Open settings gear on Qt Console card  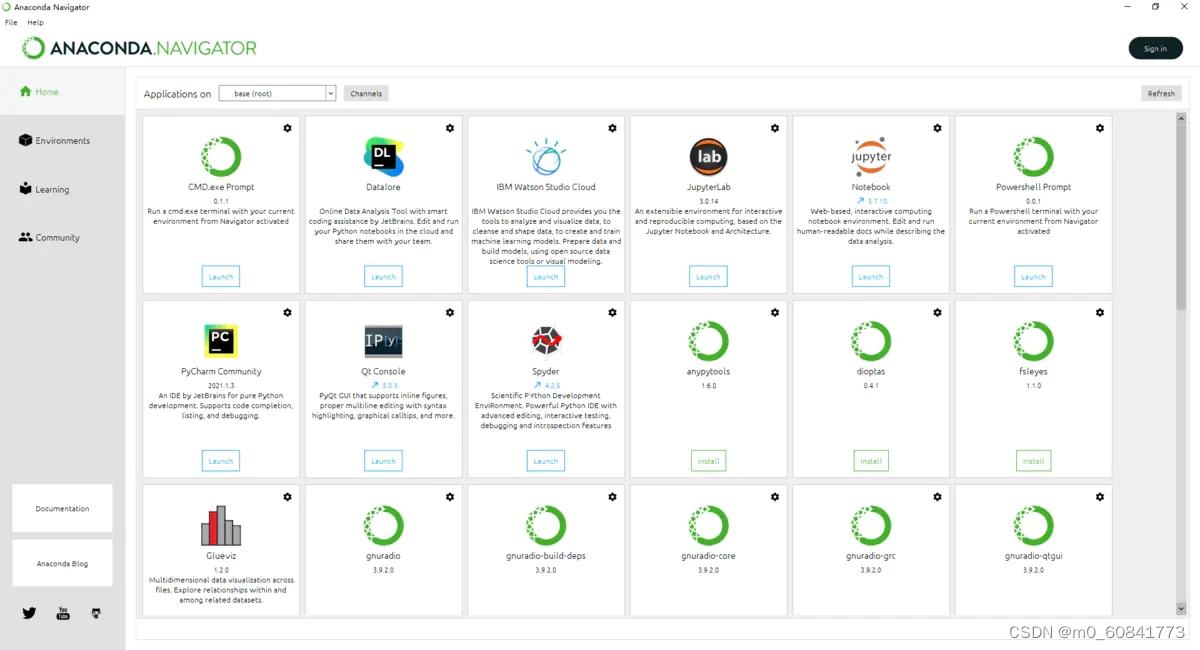coord(450,313)
